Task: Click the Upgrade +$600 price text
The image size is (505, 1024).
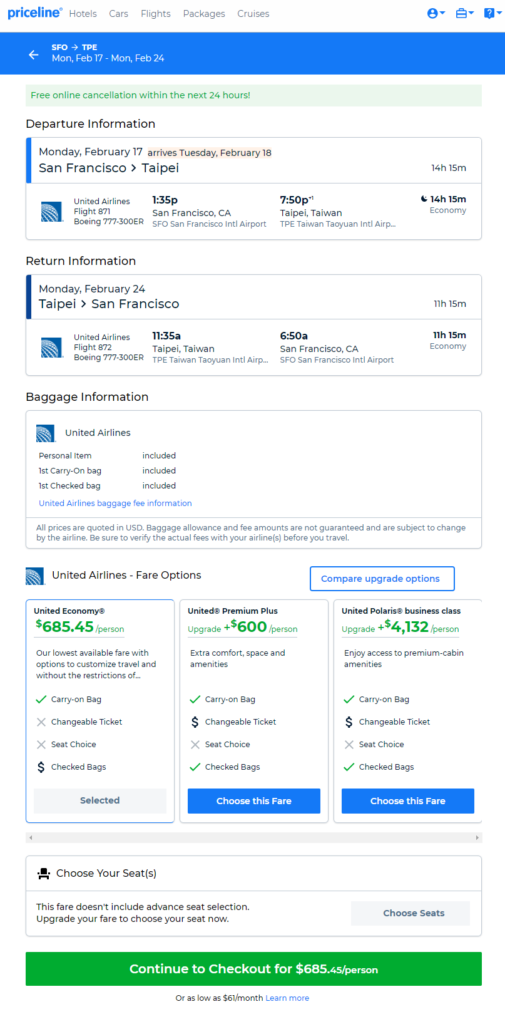Action: coord(242,628)
